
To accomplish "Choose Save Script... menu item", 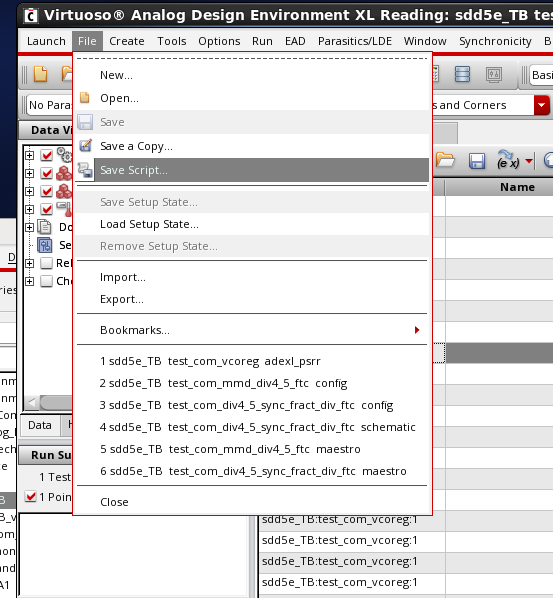I will click(252, 170).
